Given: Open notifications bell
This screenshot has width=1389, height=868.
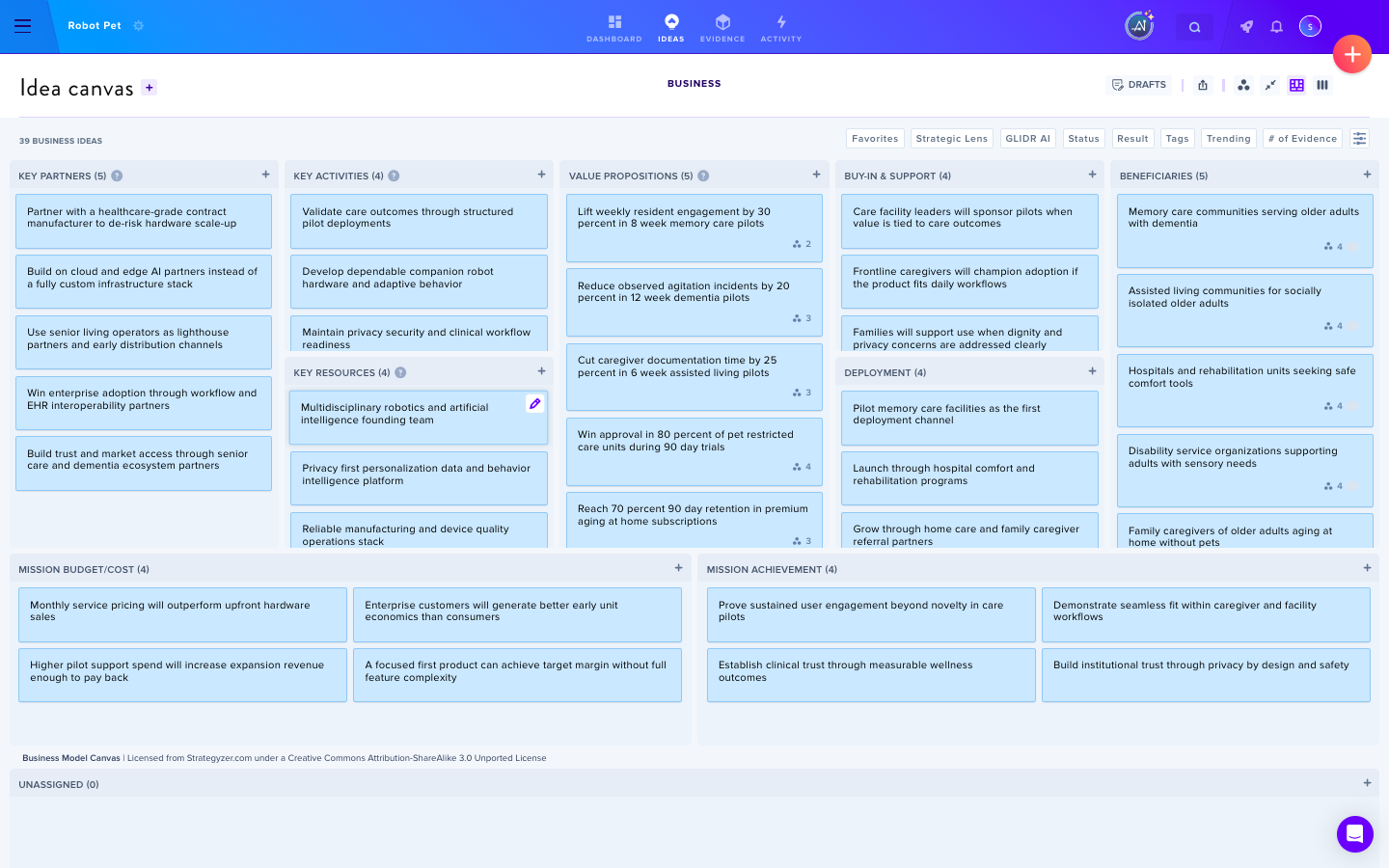Looking at the screenshot, I should (x=1276, y=27).
